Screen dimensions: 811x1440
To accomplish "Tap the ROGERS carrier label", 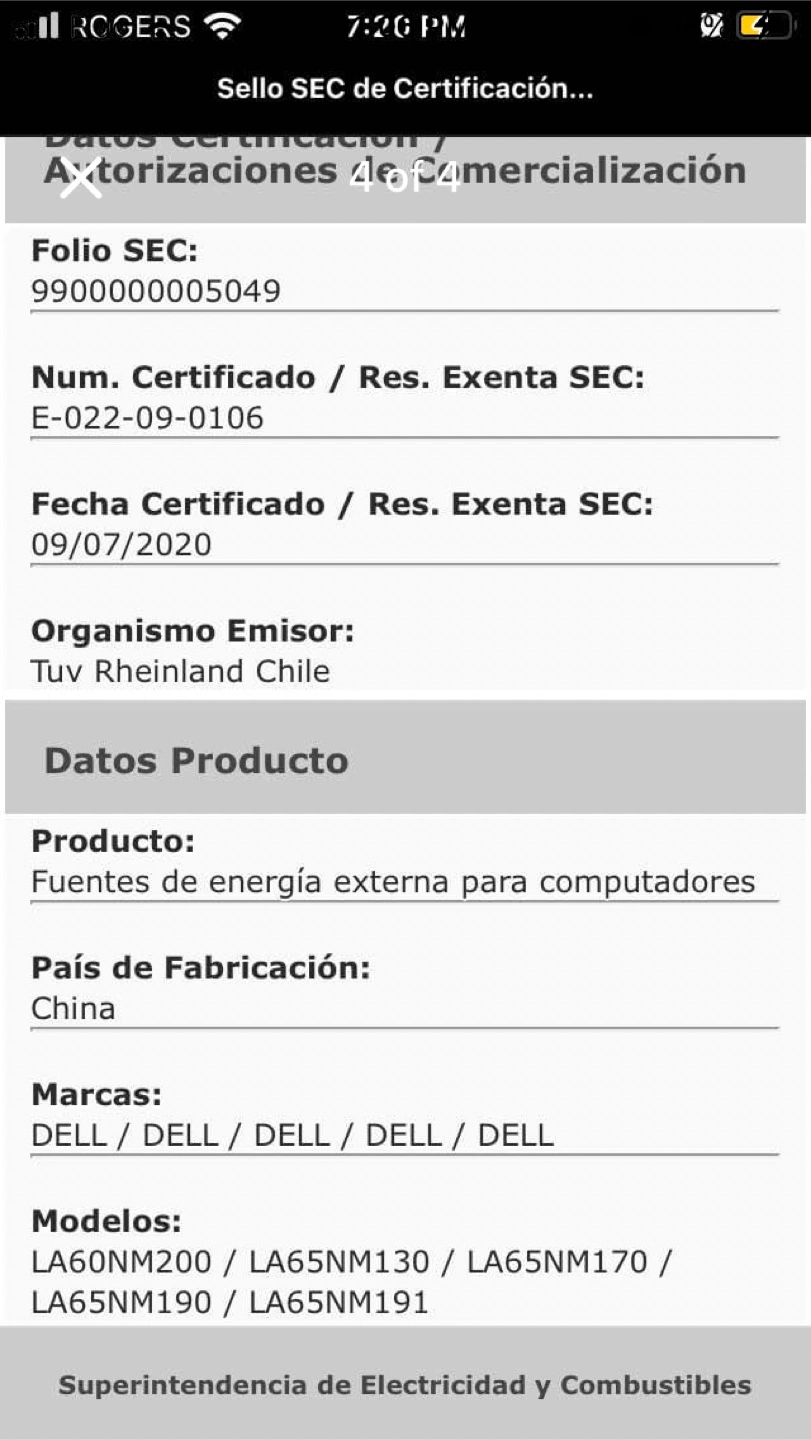I will coord(131,27).
